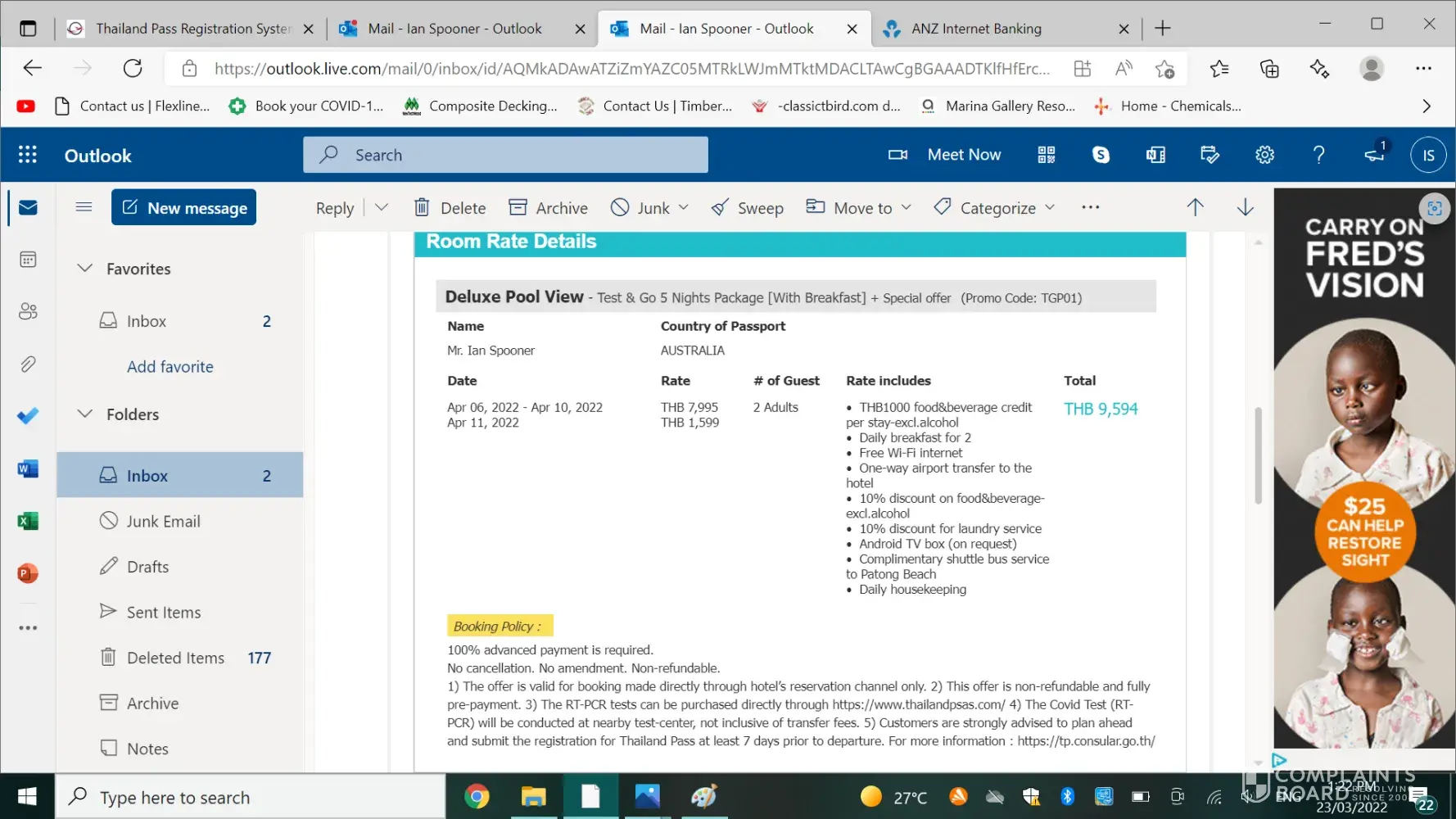
Task: Open the Calendar icon in left rail
Action: click(28, 260)
